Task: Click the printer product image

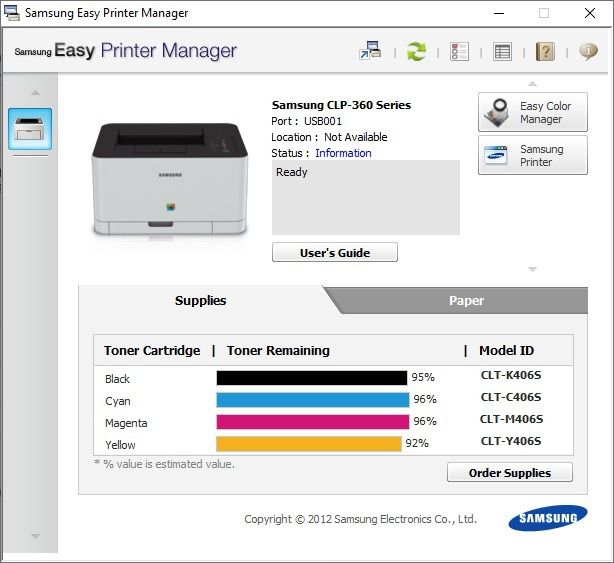Action: (x=170, y=179)
